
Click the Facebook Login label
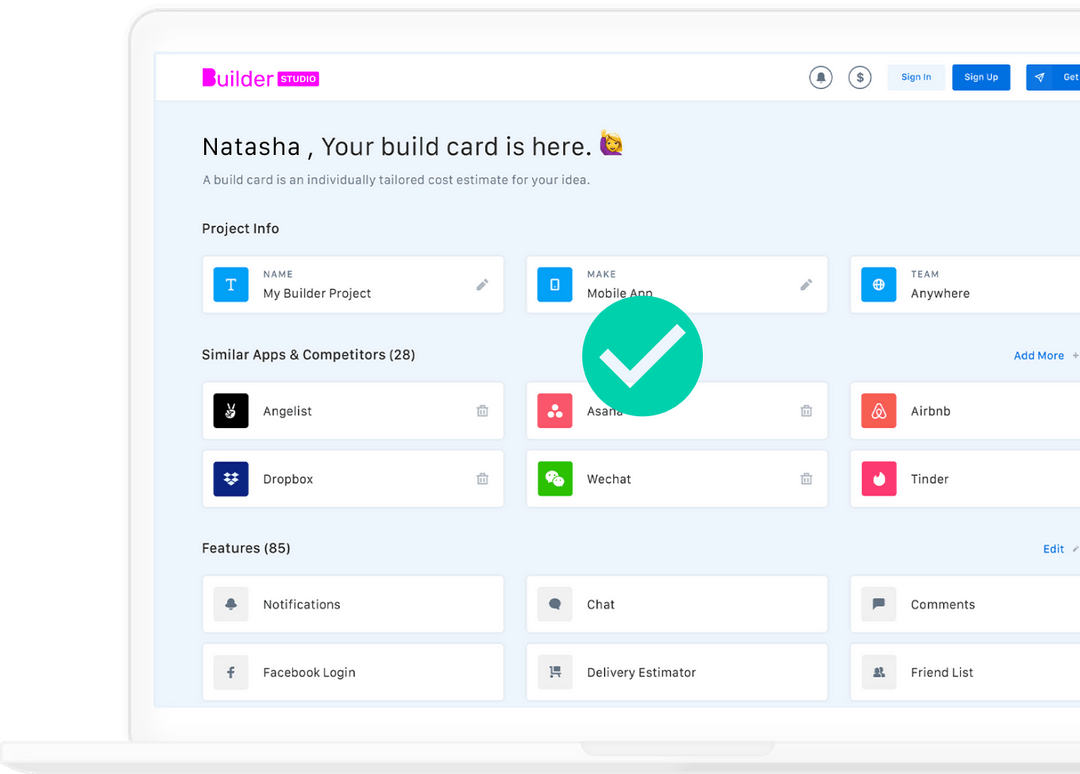[x=309, y=673]
